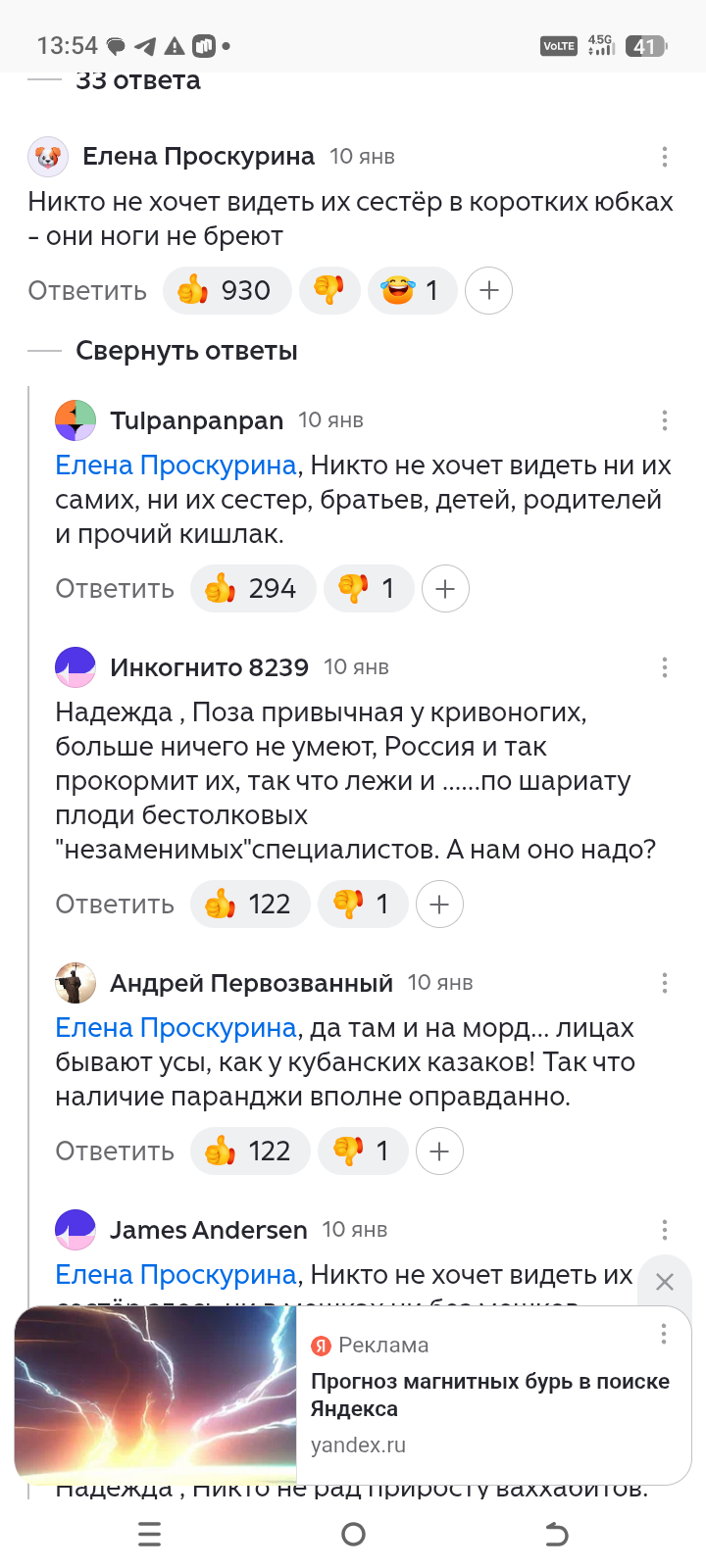Collapse replies via Свернуть ответы
The height and width of the screenshot is (1568, 706).
coord(186,351)
